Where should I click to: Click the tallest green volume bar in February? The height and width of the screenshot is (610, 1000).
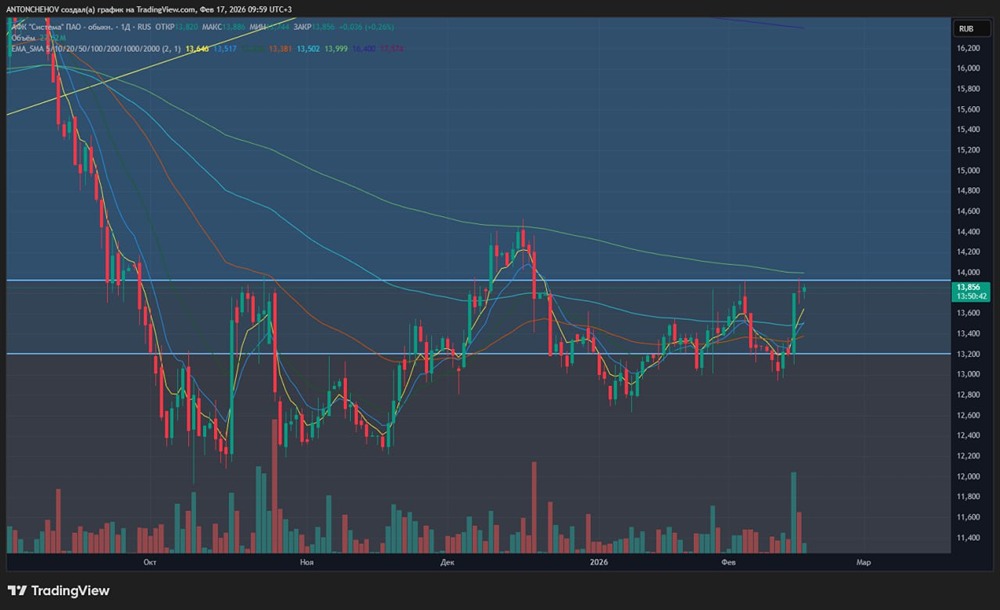pos(793,512)
